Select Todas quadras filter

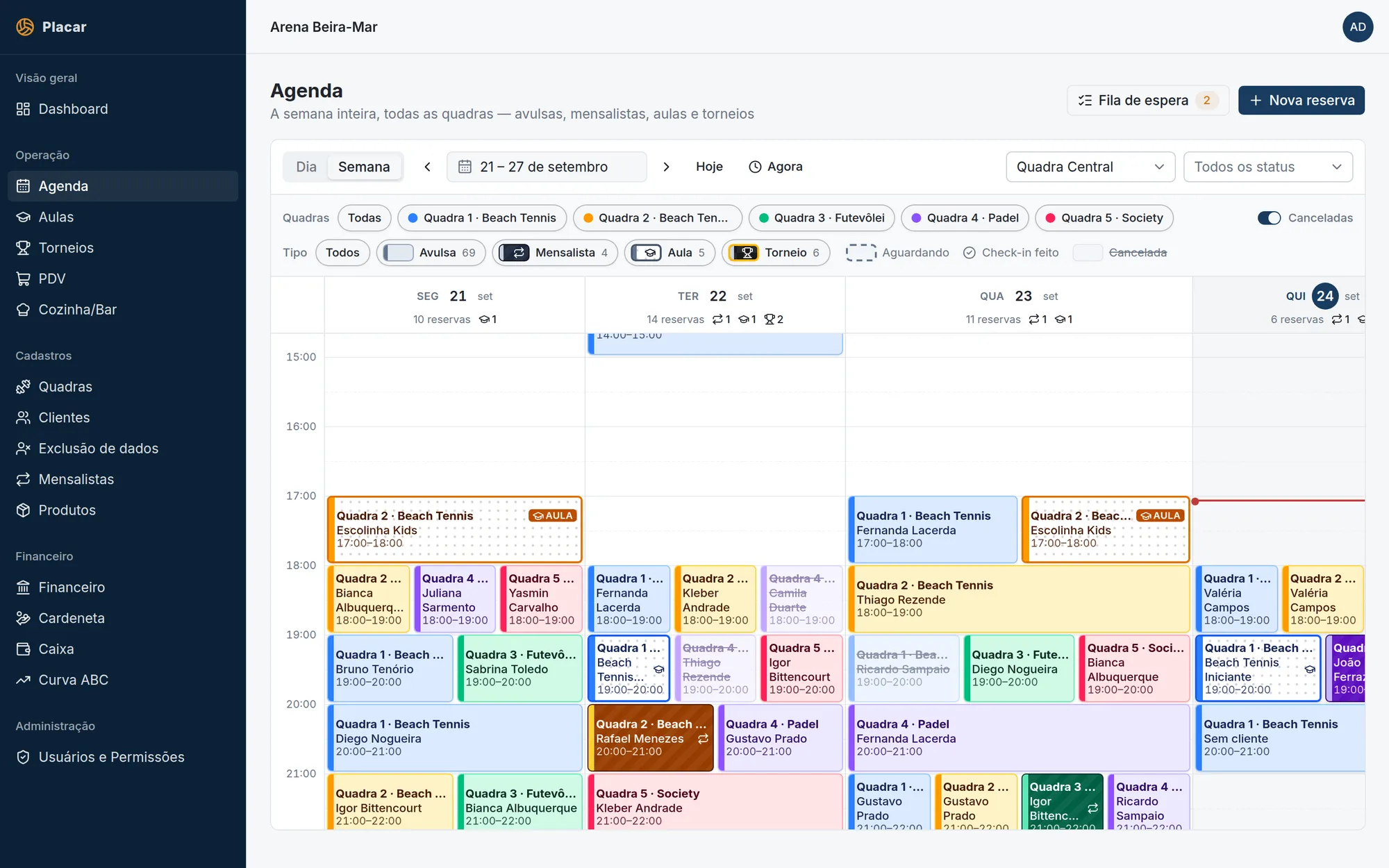click(x=365, y=218)
